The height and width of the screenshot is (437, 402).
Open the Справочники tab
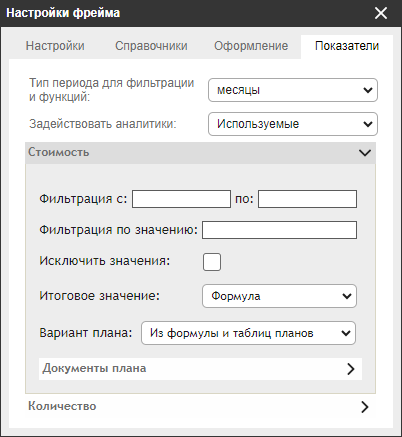[151, 46]
